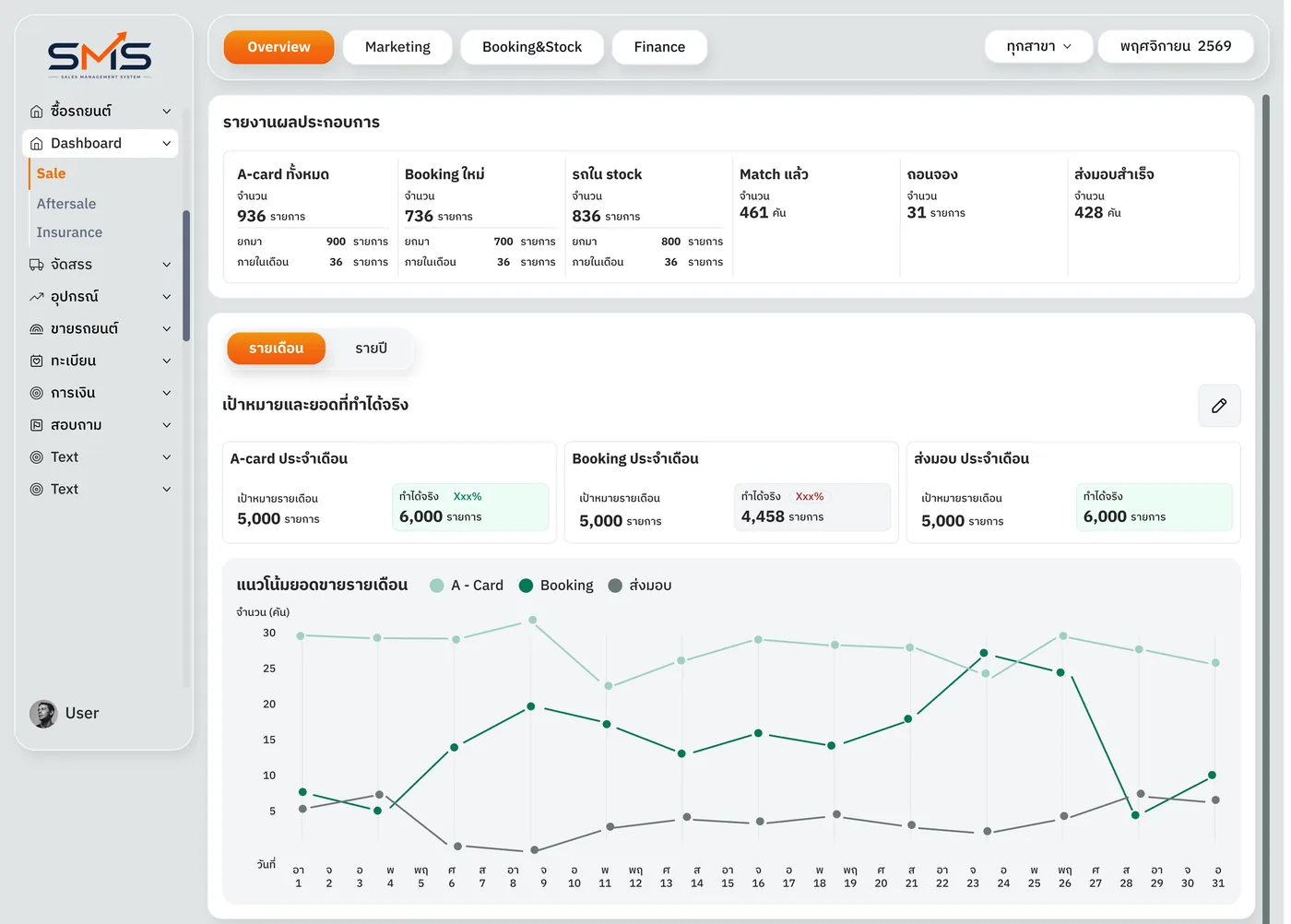Image resolution: width=1291 pixels, height=924 pixels.
Task: Click the trend icon beside อุปกรณ์
Action: [37, 297]
